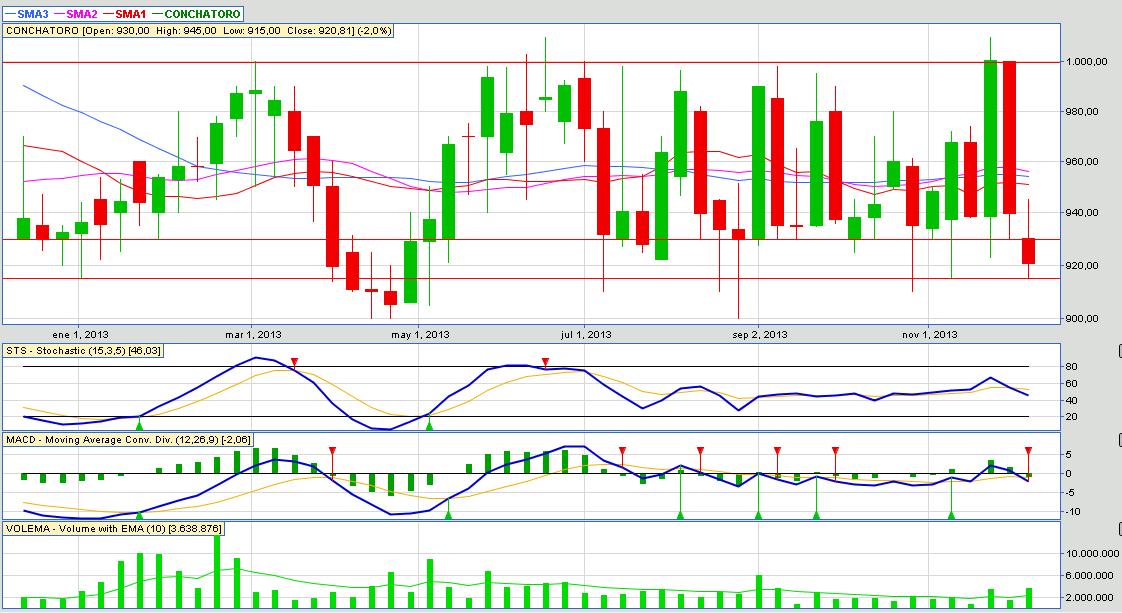
Task: Click first green buy marker on Stochastic
Action: (139, 425)
